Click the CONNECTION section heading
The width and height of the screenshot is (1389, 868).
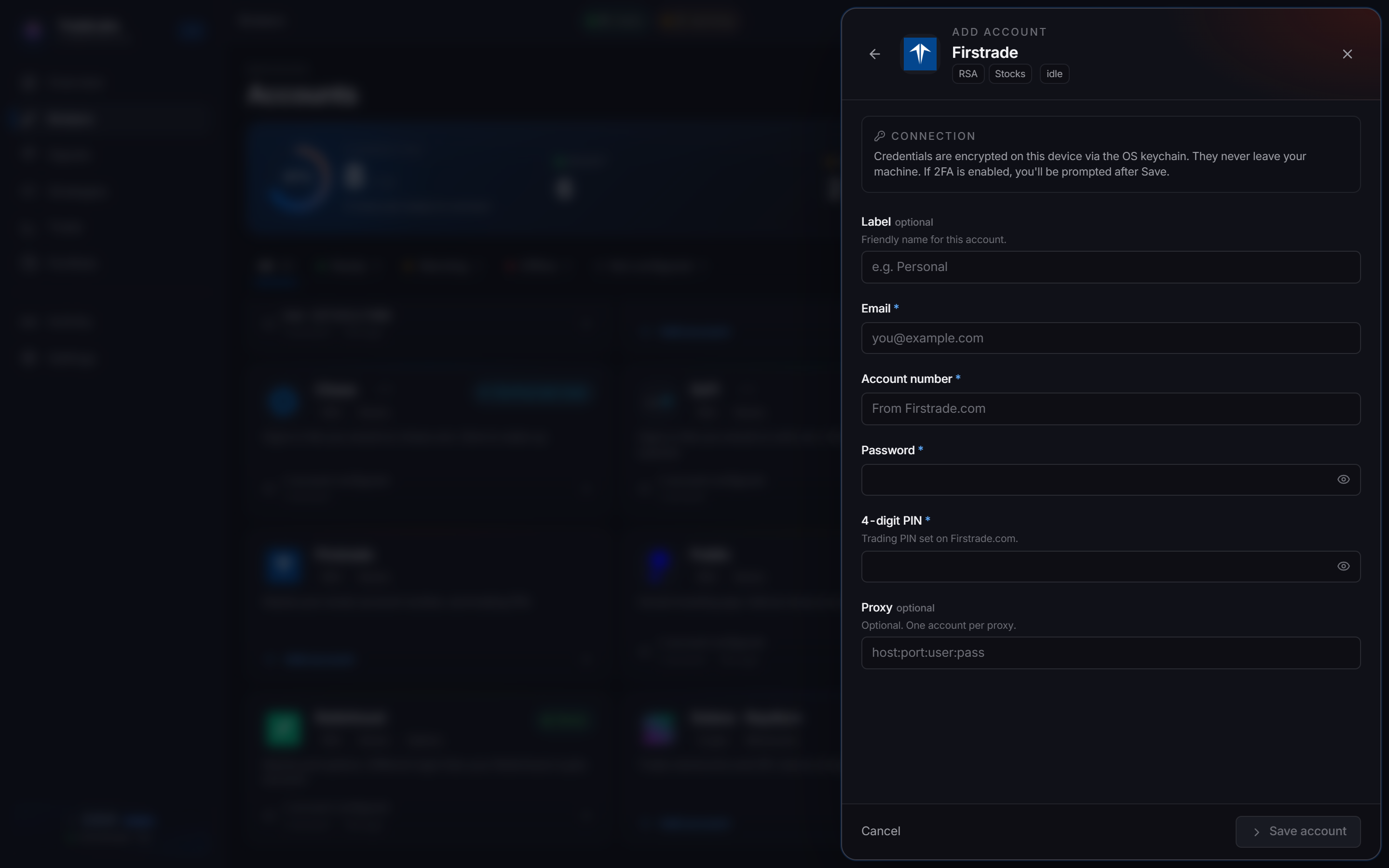(933, 136)
